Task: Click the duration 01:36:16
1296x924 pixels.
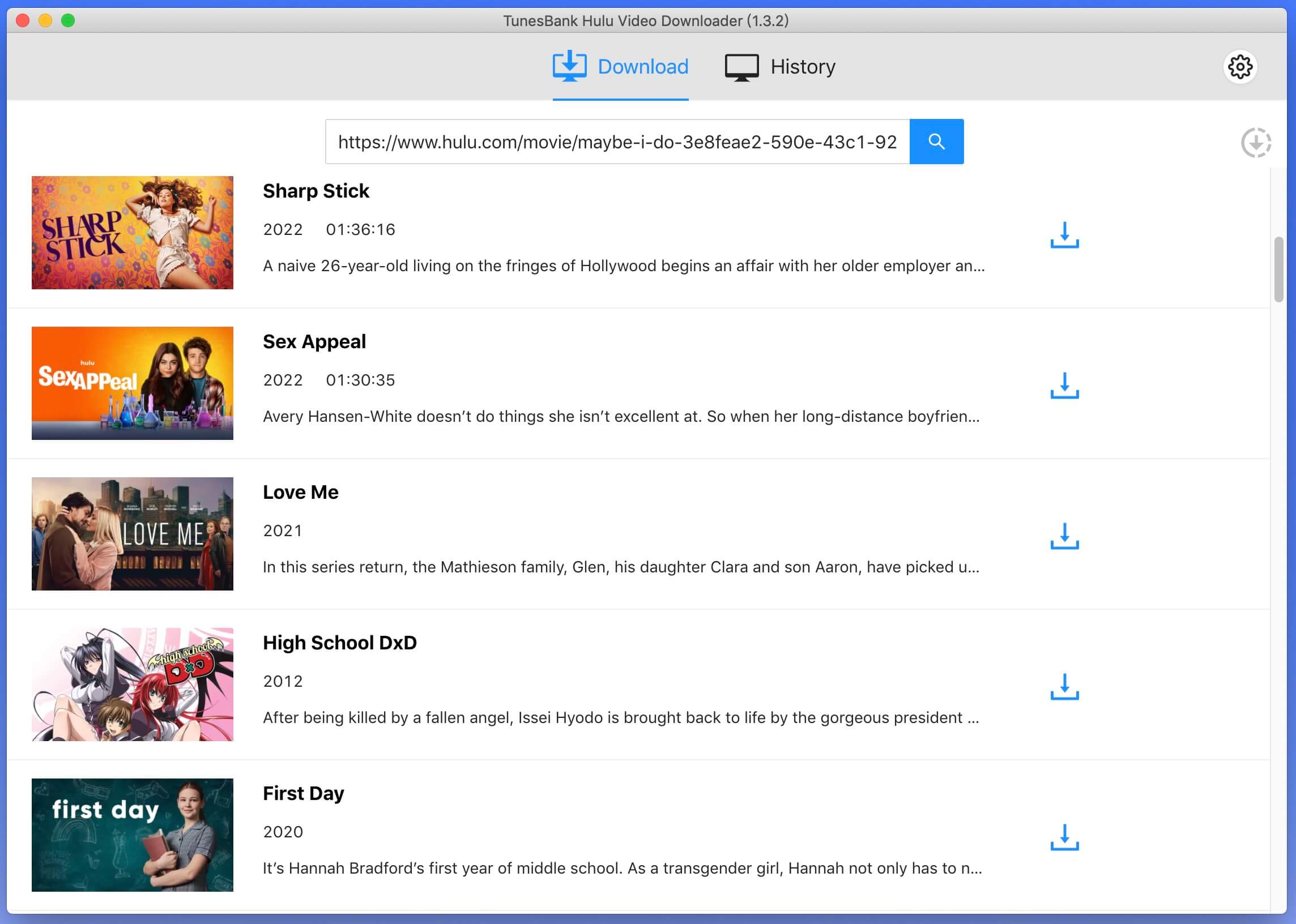Action: coord(360,229)
